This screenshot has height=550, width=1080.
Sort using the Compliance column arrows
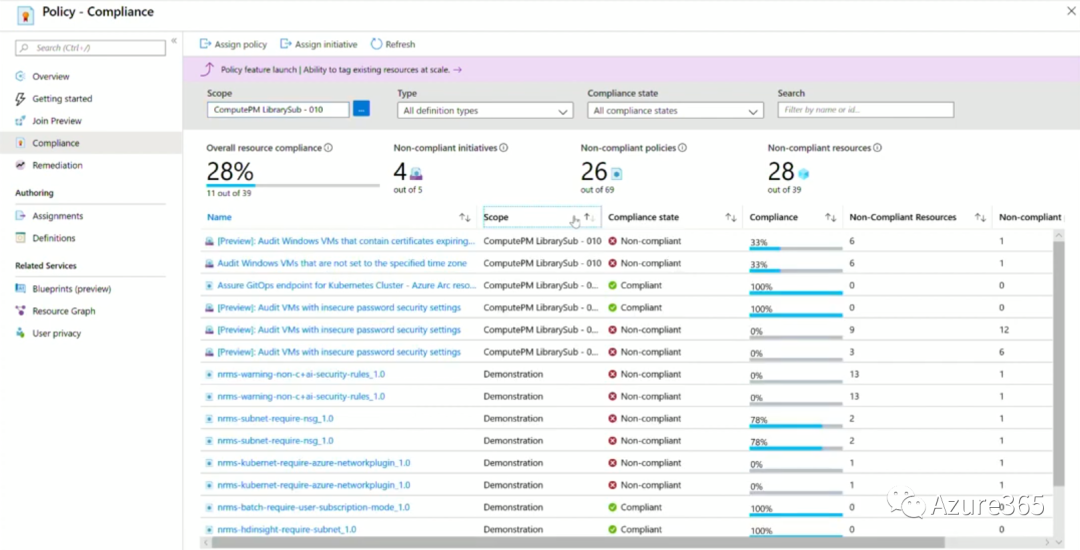830,217
